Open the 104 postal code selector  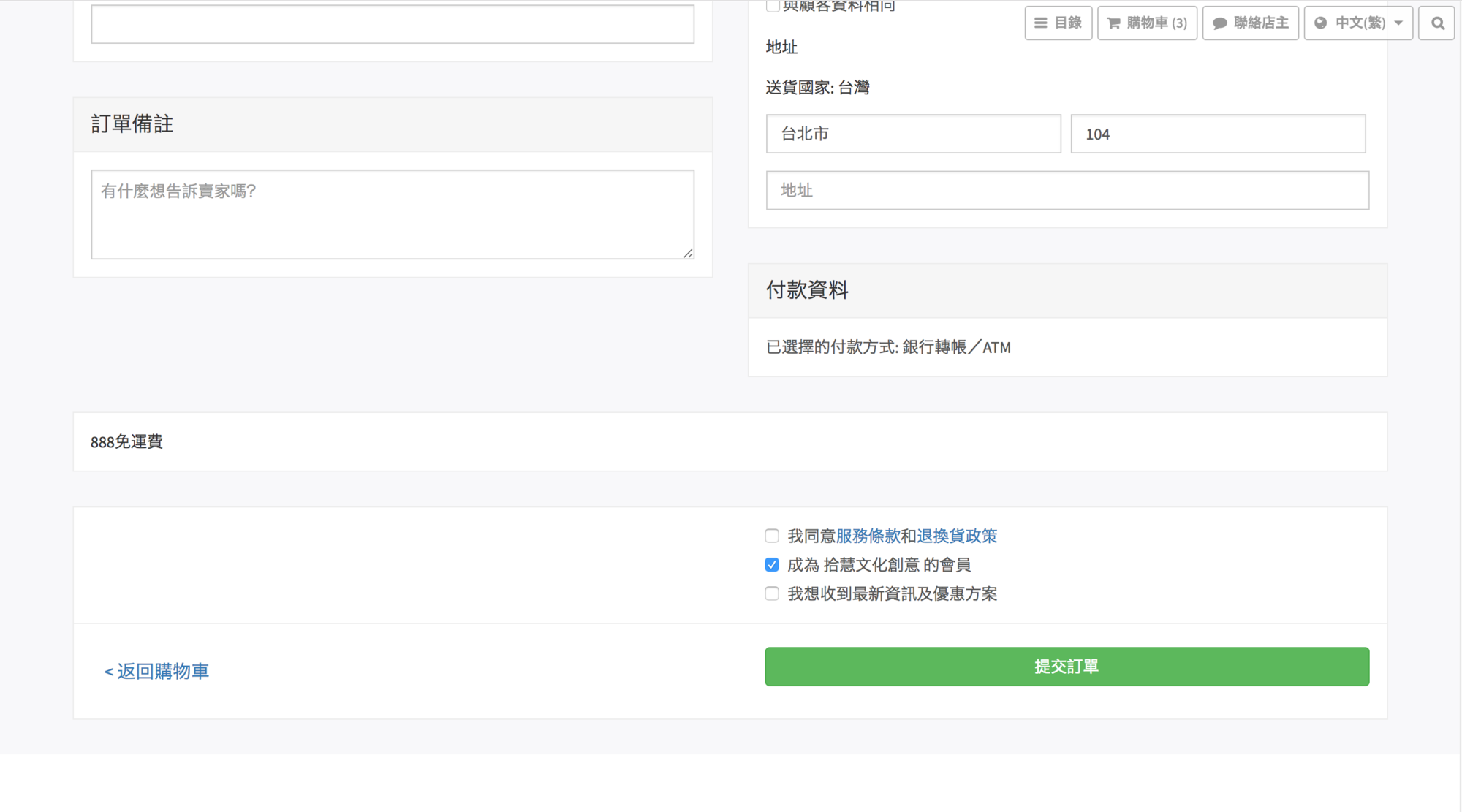[1218, 134]
